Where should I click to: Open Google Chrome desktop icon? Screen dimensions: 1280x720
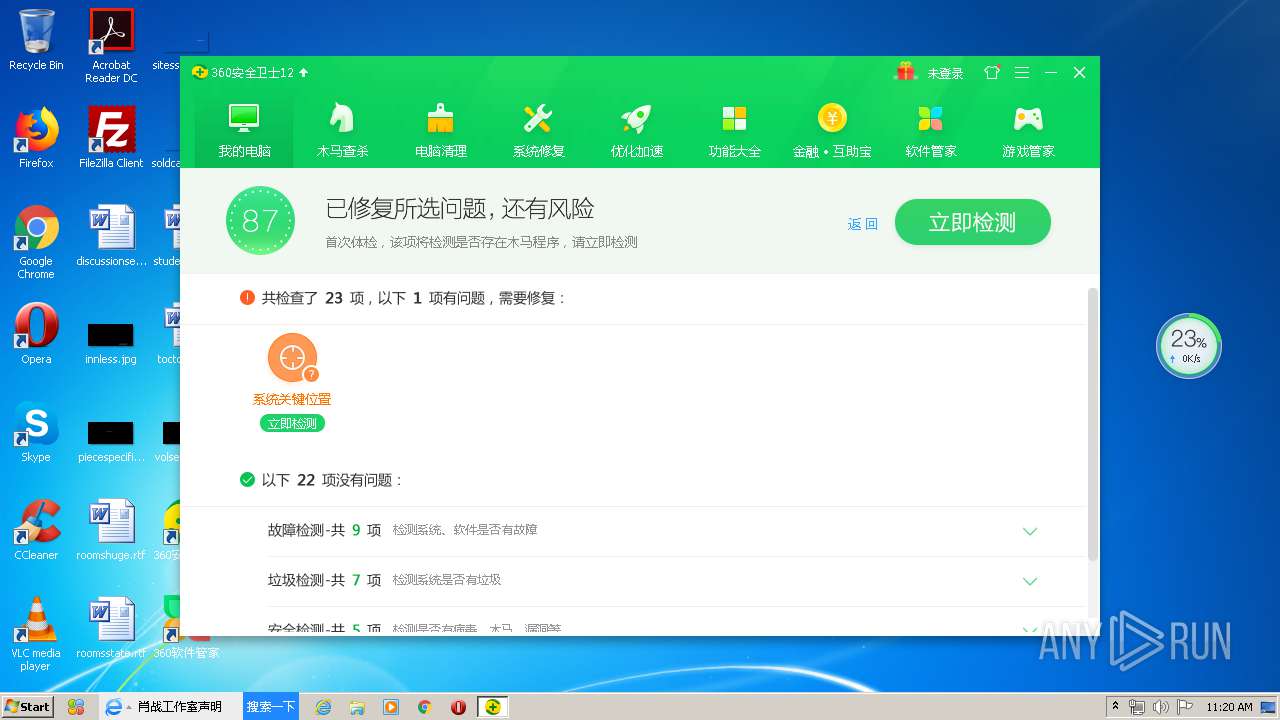36,242
